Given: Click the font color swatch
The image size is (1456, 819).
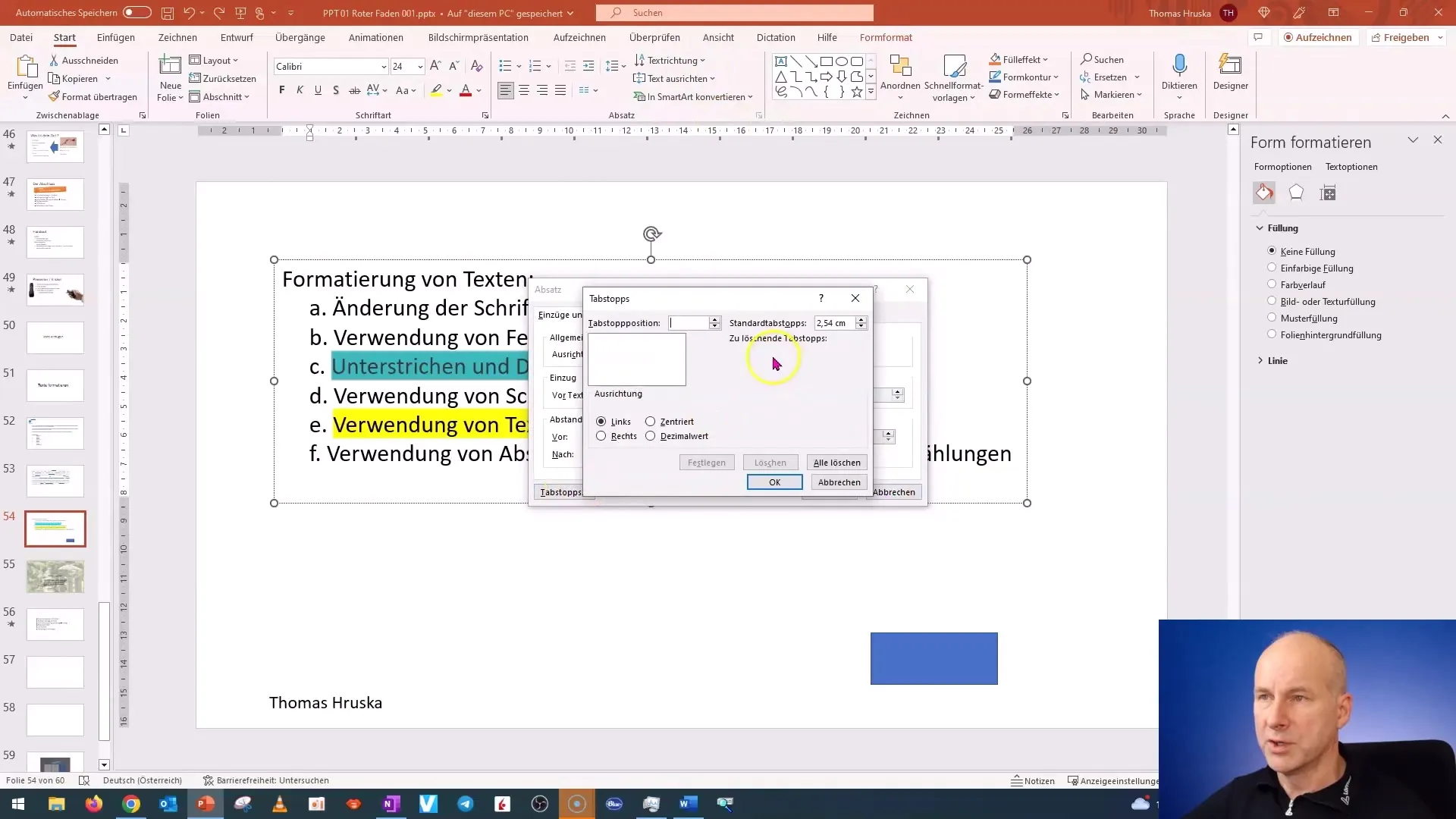Looking at the screenshot, I should 466,90.
